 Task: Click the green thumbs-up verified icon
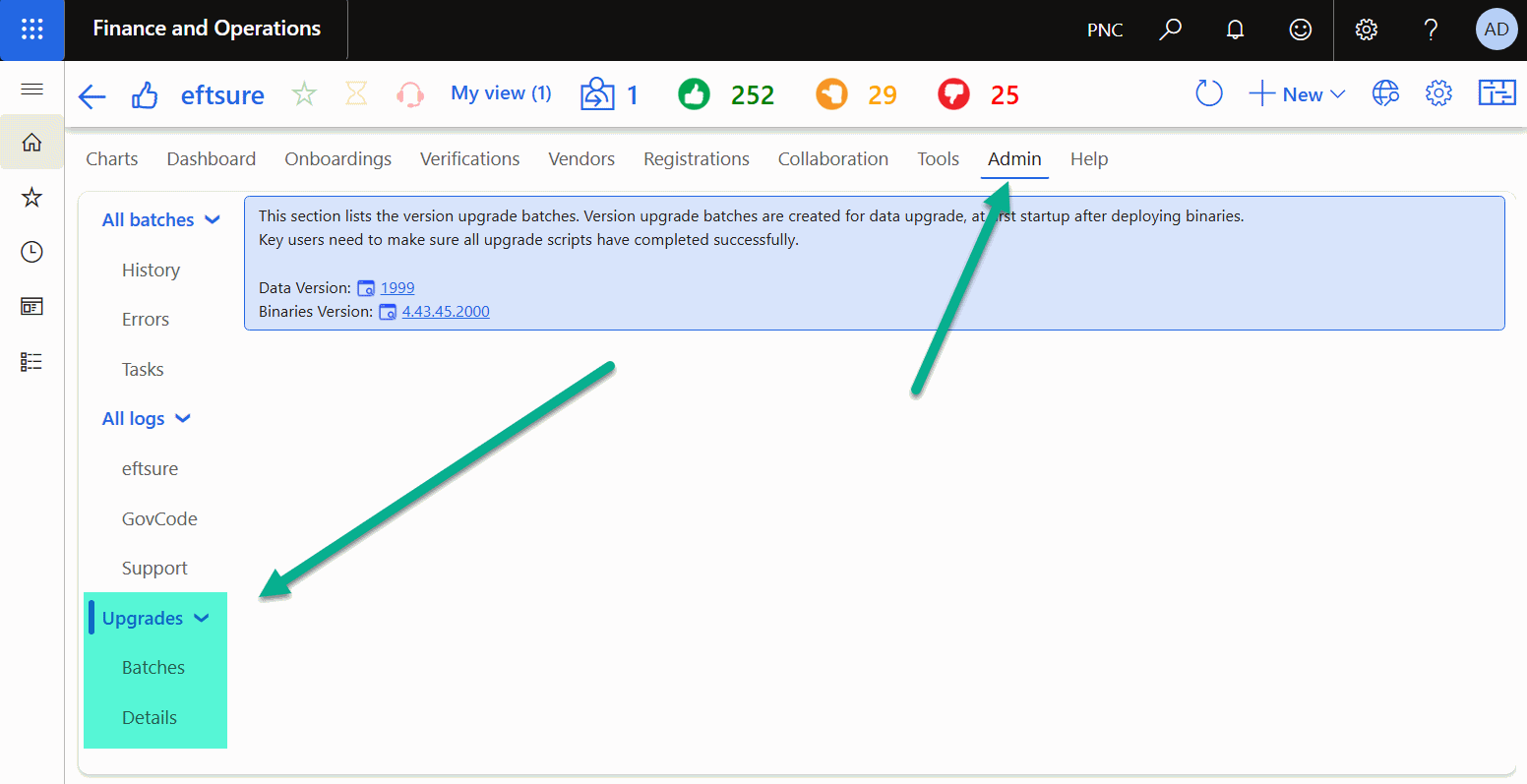[694, 94]
